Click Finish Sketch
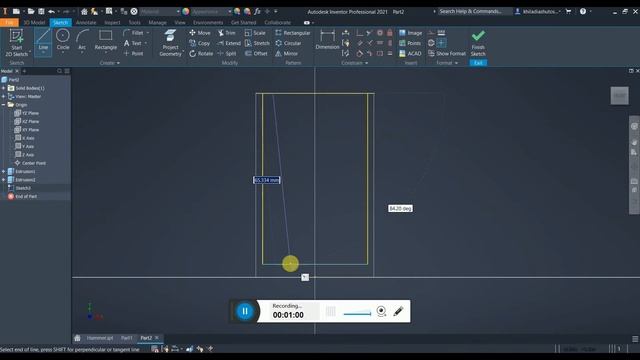Screen dimensions: 640x360 (478, 43)
